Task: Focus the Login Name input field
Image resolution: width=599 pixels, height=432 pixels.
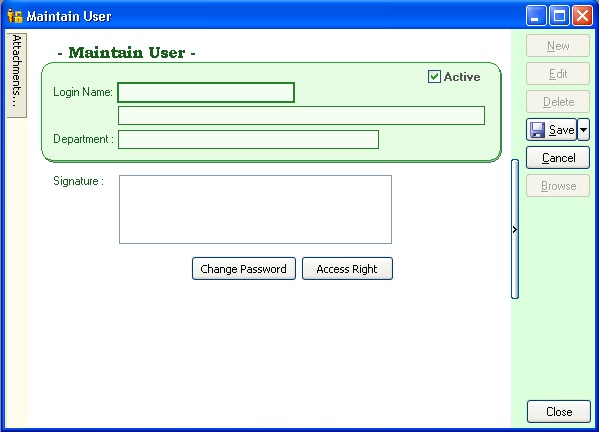Action: 206,92
